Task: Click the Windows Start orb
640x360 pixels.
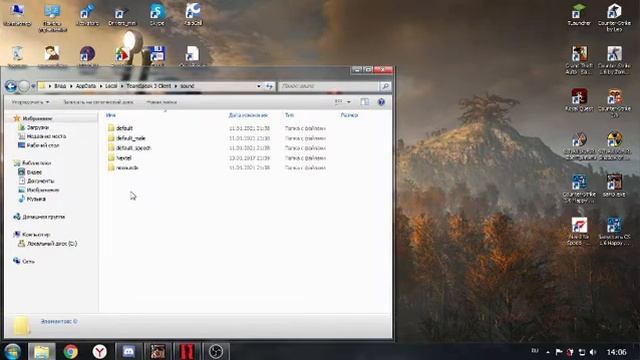Action: click(x=13, y=351)
